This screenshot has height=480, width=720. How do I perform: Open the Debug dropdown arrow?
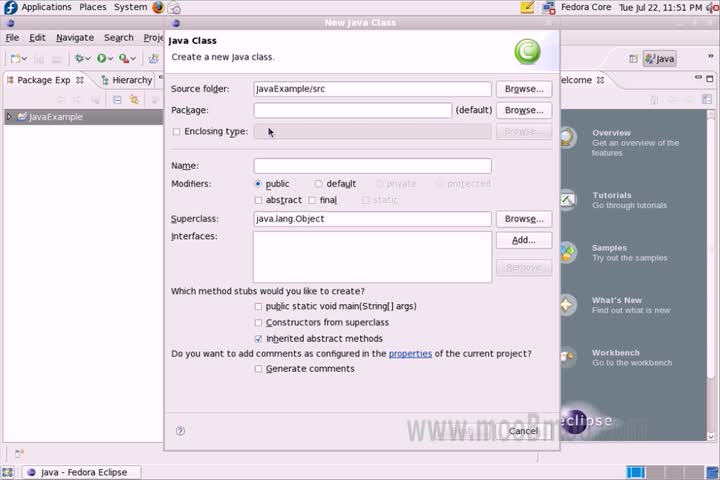point(88,59)
